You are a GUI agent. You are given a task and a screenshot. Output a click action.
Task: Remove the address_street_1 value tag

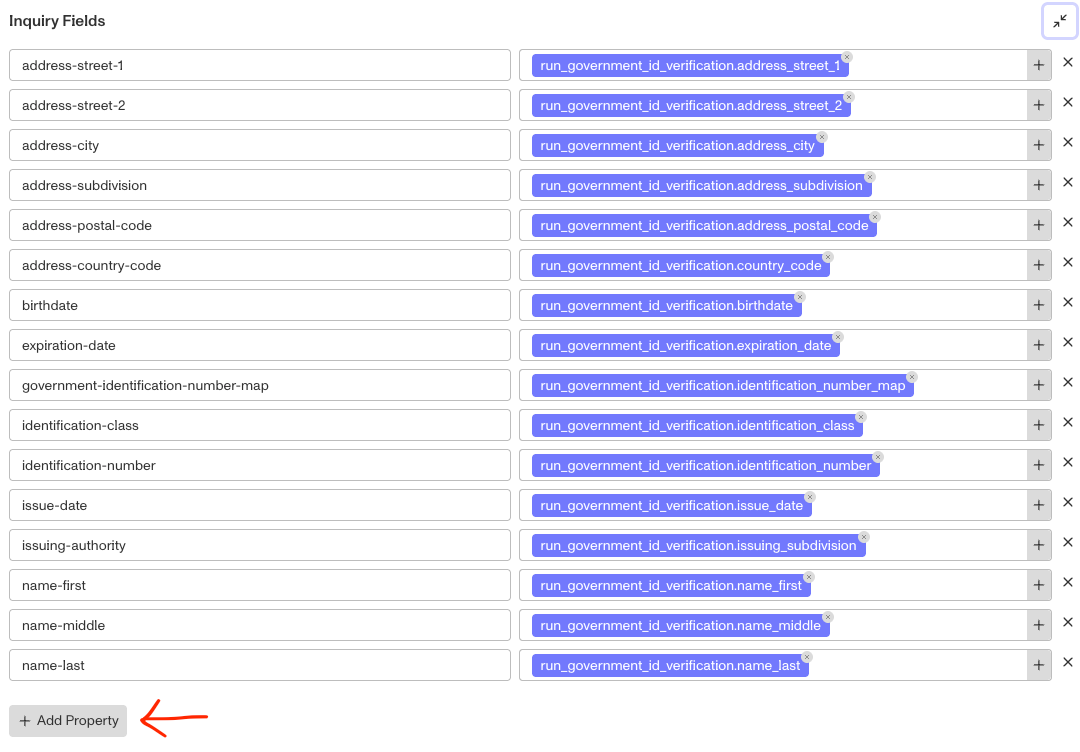(847, 57)
